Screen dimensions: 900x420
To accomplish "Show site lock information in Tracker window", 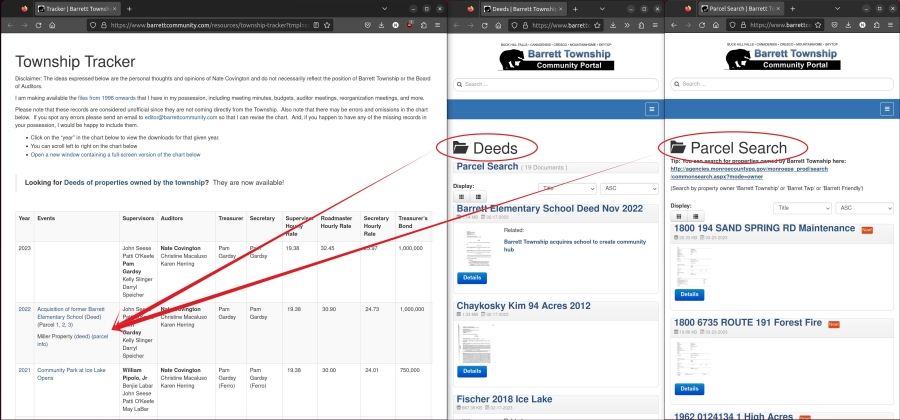I will pos(103,25).
